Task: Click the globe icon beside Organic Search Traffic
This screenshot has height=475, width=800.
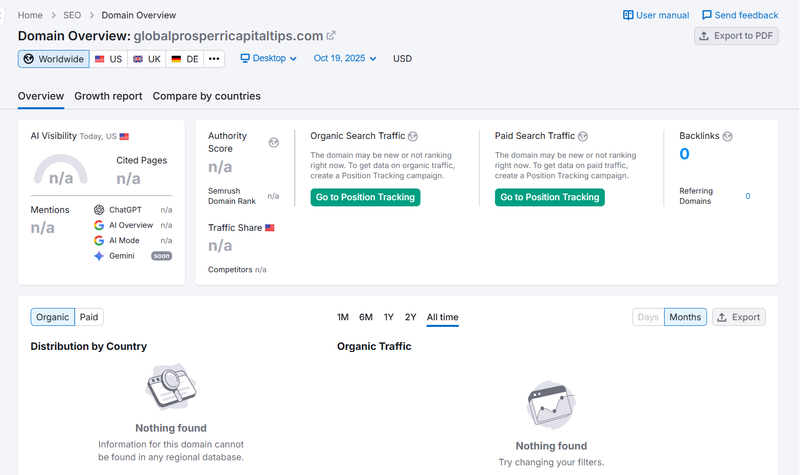Action: tap(413, 136)
